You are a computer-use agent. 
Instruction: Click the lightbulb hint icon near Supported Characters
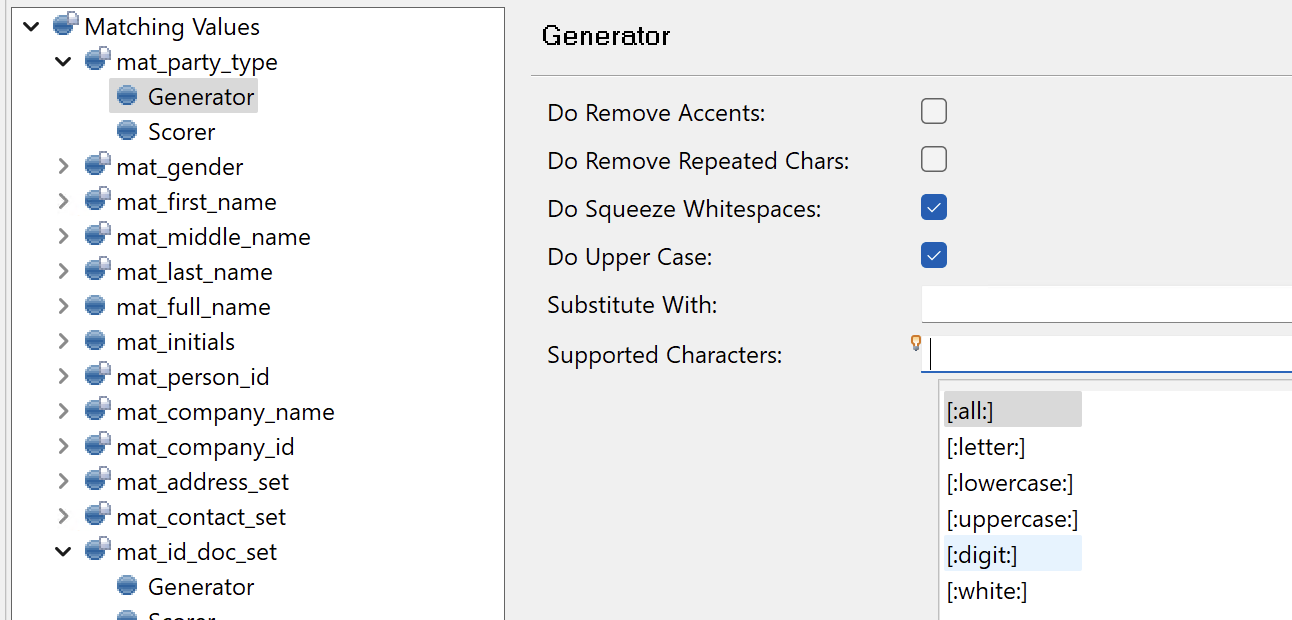pyautogui.click(x=916, y=344)
